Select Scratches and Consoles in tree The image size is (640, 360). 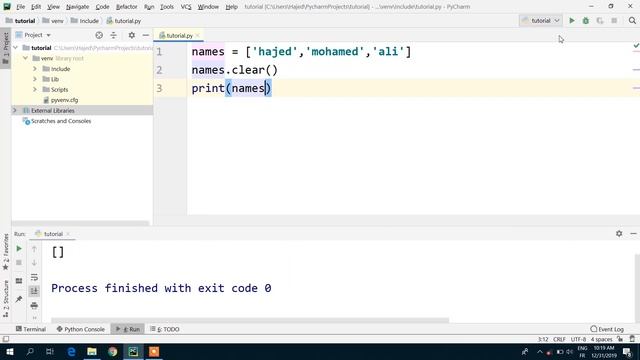[57, 121]
